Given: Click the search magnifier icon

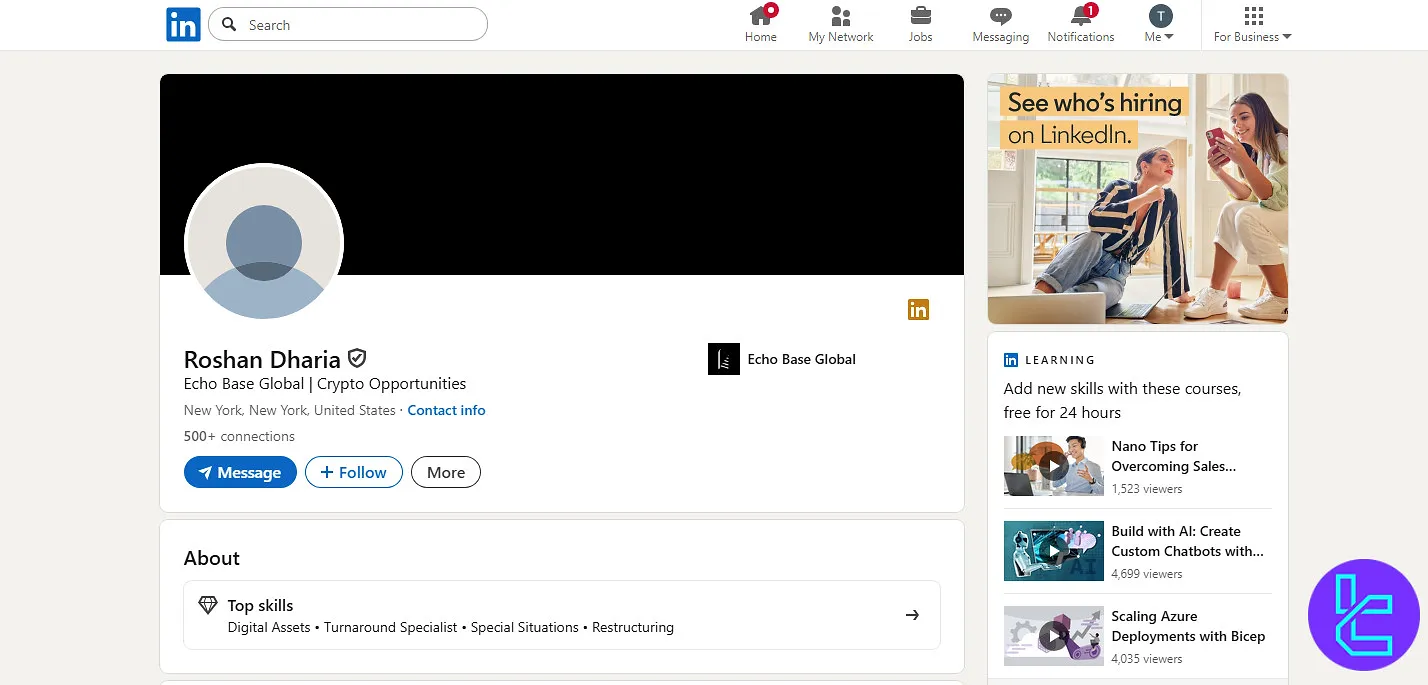Looking at the screenshot, I should click(x=229, y=24).
